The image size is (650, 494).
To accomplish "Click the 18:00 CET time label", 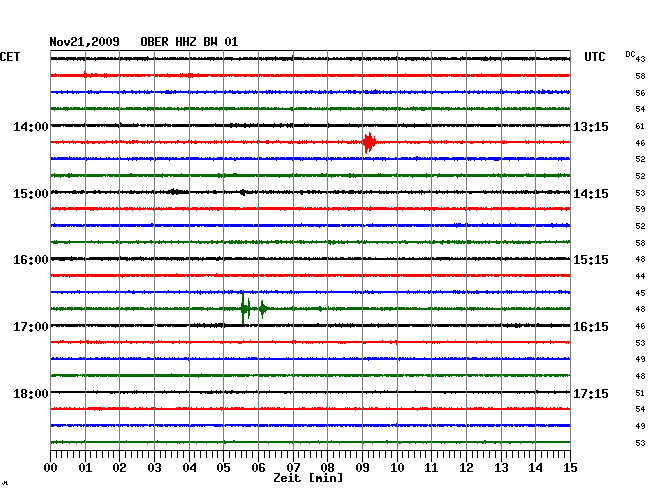I will click(31, 393).
